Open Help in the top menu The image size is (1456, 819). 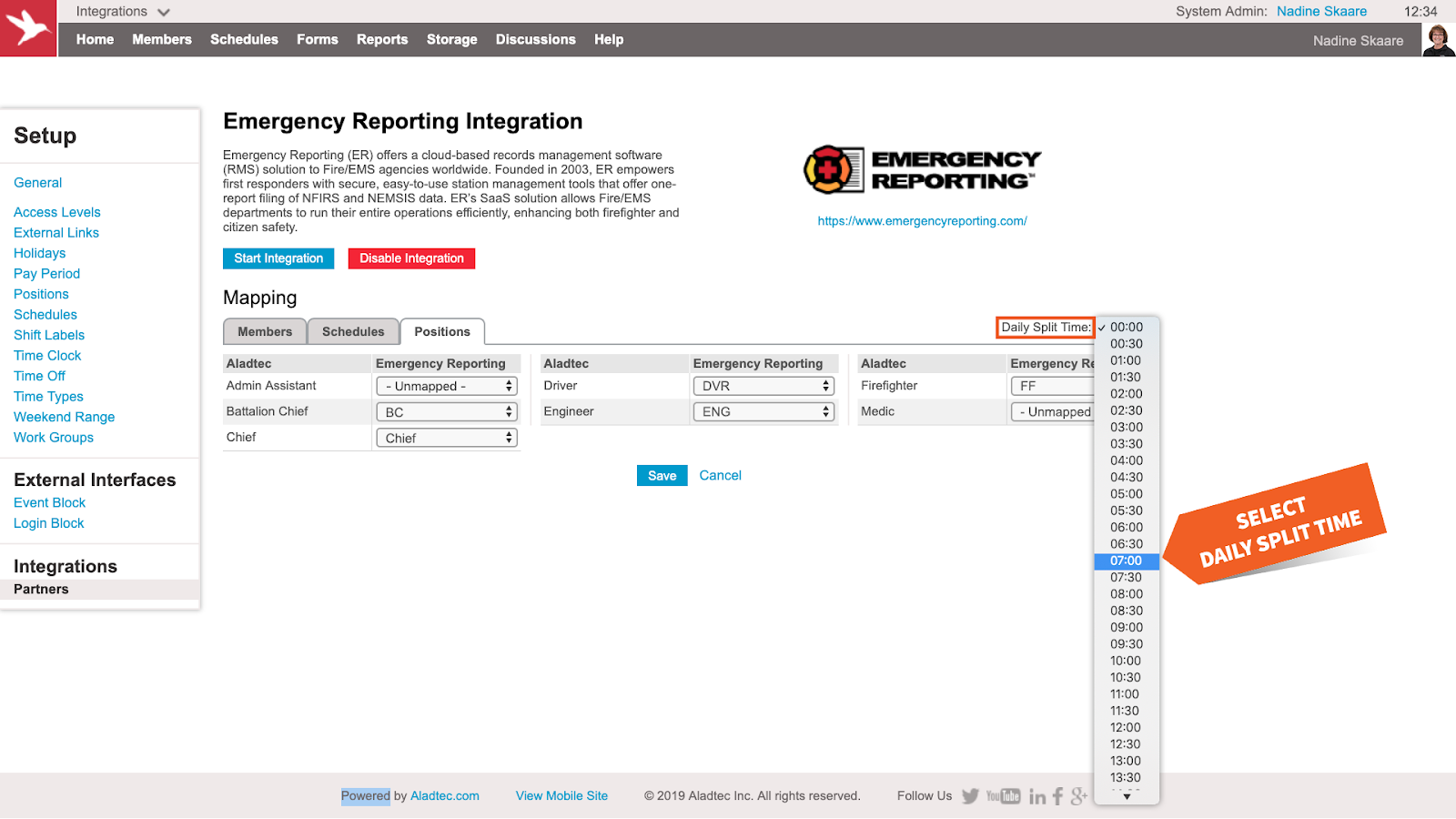[609, 40]
